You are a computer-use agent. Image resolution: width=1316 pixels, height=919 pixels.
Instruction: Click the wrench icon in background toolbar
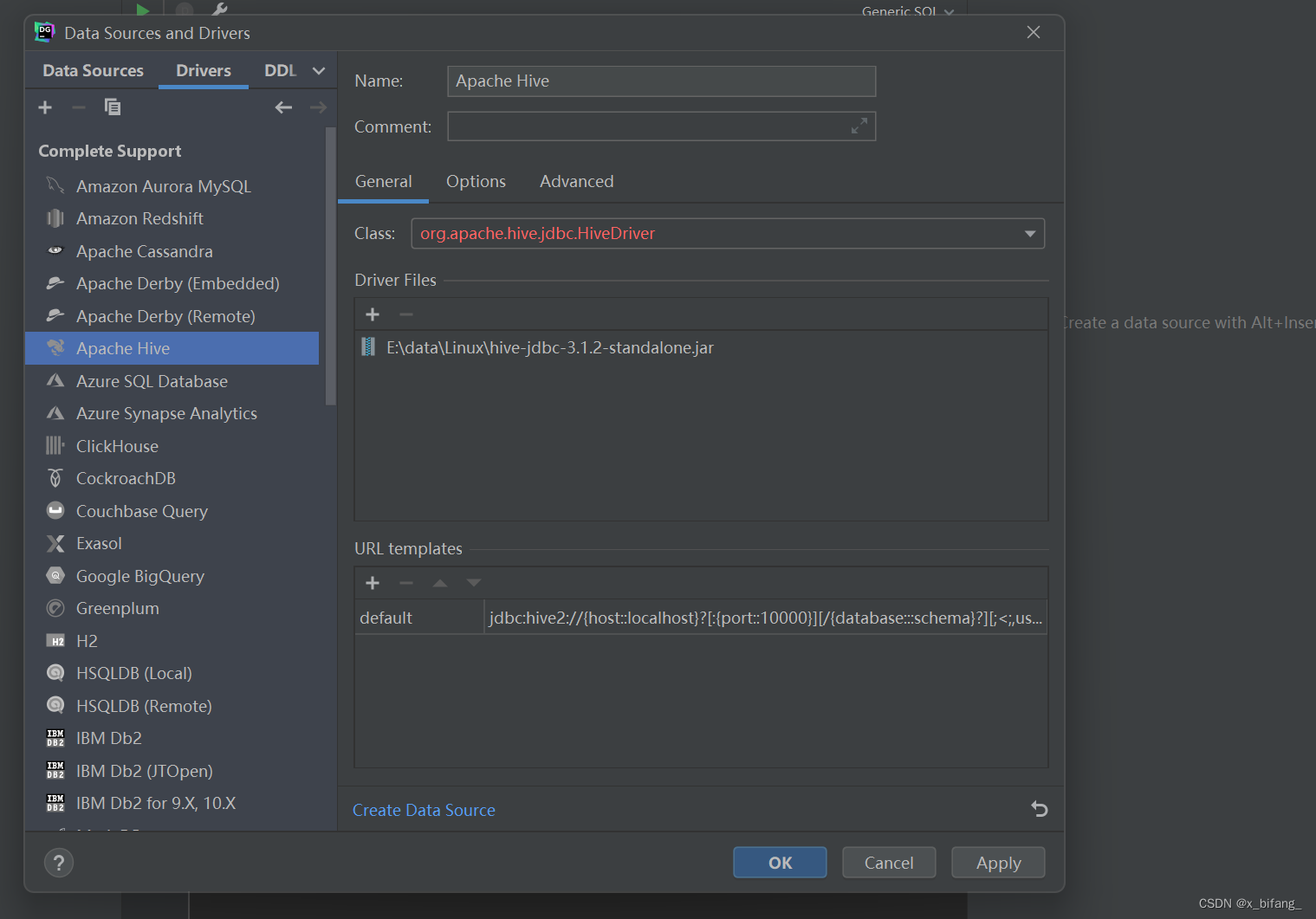coord(220,9)
